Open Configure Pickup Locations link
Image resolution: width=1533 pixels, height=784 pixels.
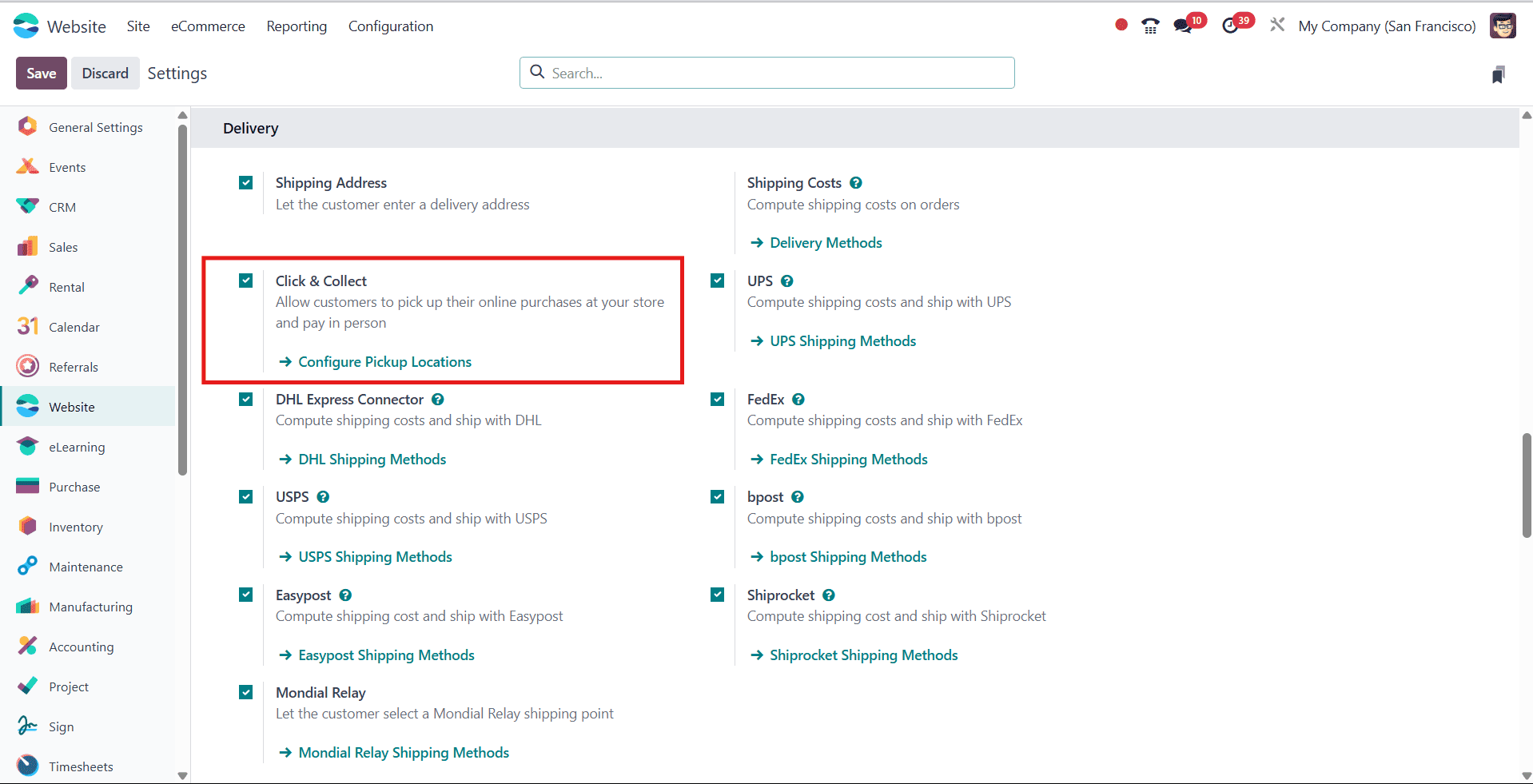pyautogui.click(x=375, y=362)
